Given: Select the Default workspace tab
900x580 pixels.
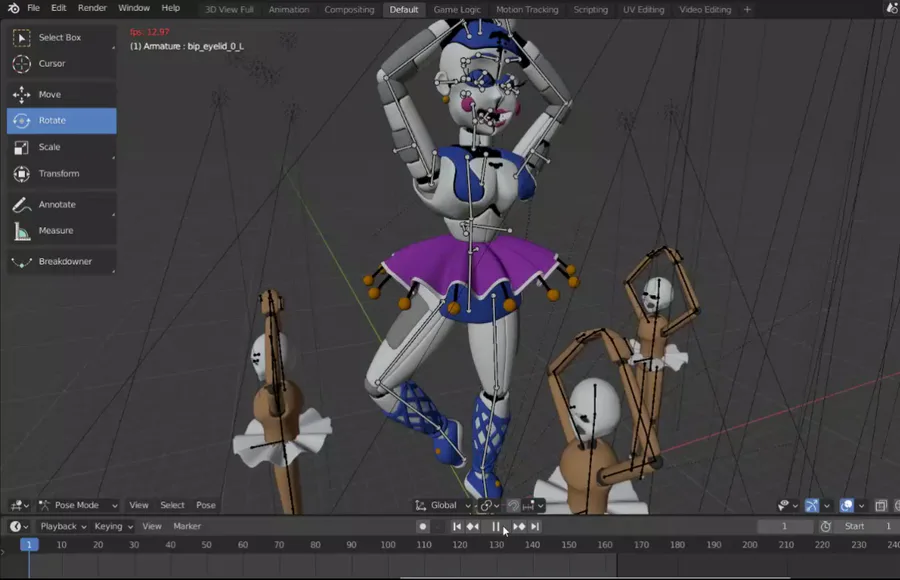Looking at the screenshot, I should 404,10.
